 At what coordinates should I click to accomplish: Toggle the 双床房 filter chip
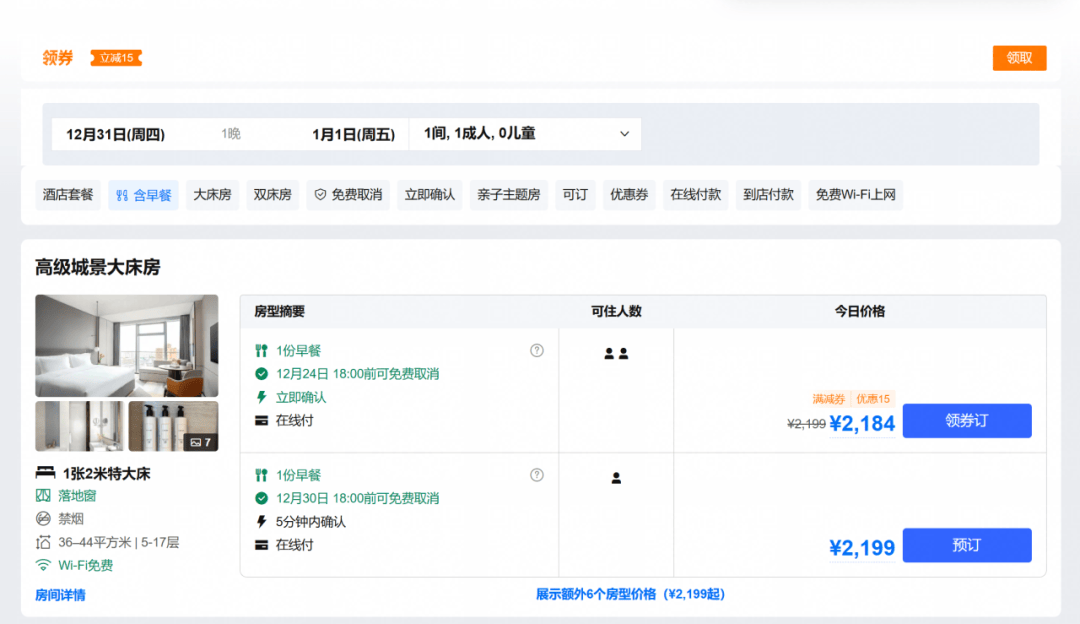(272, 195)
